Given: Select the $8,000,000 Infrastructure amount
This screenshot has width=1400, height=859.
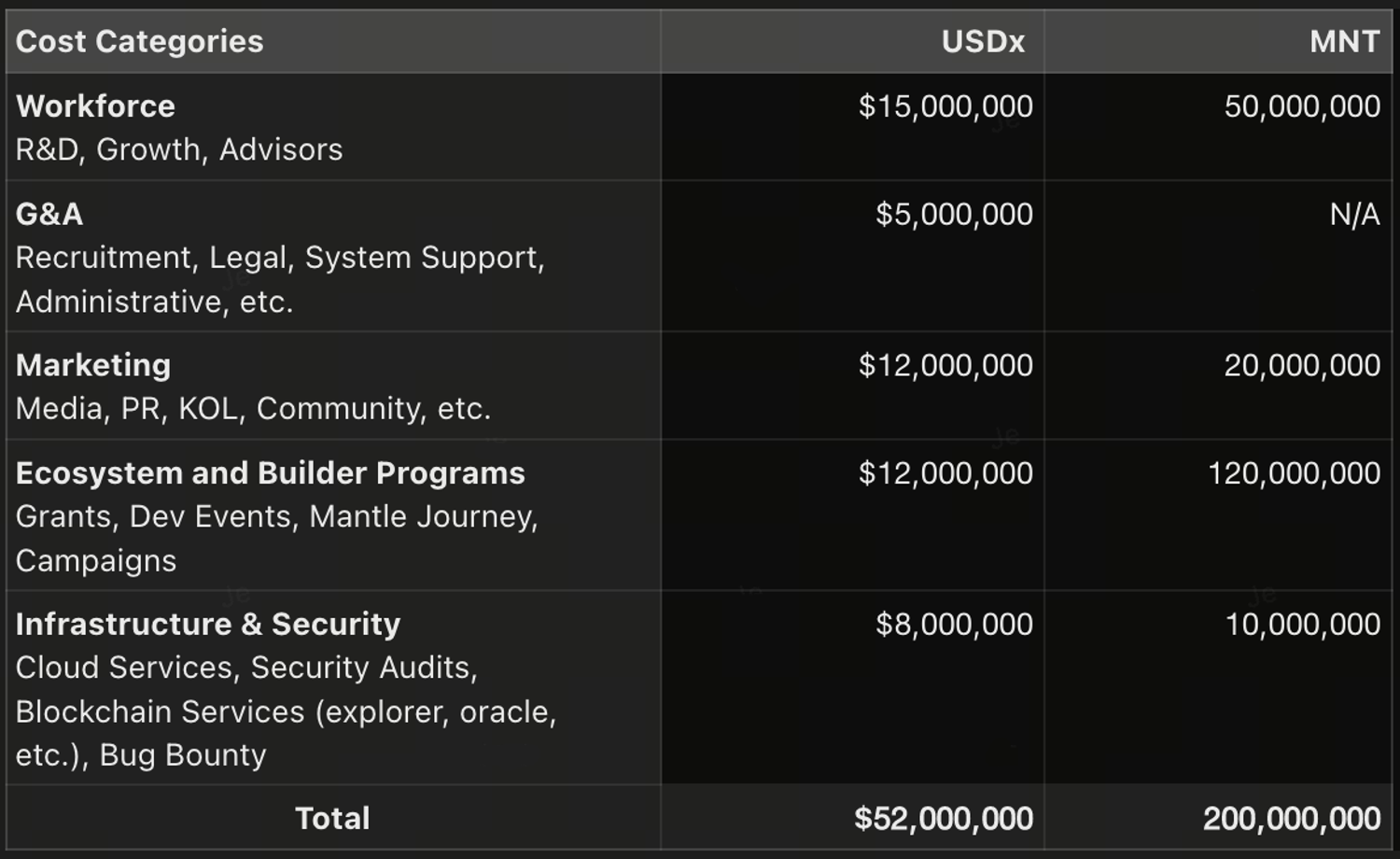Looking at the screenshot, I should (954, 624).
